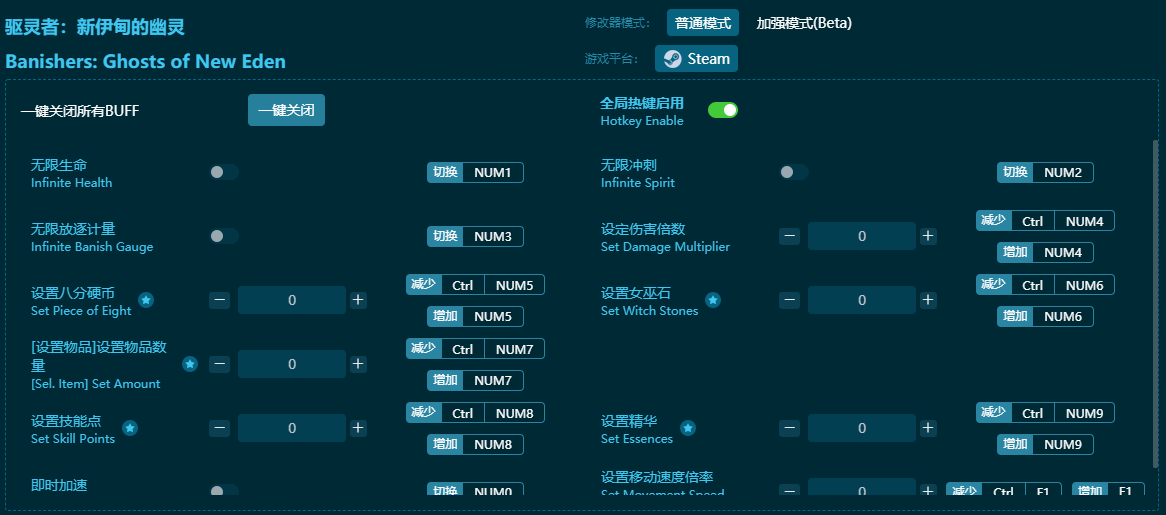The width and height of the screenshot is (1166, 515).
Task: Turn on Infinite Banish Gauge
Action: point(224,236)
